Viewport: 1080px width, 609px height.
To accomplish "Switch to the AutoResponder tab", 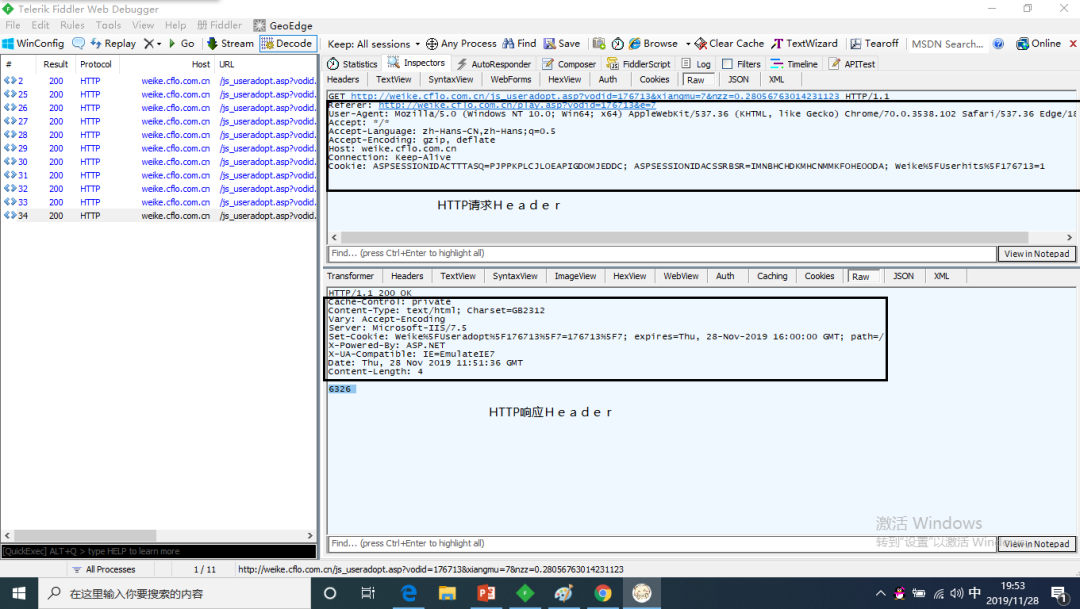I will (494, 64).
